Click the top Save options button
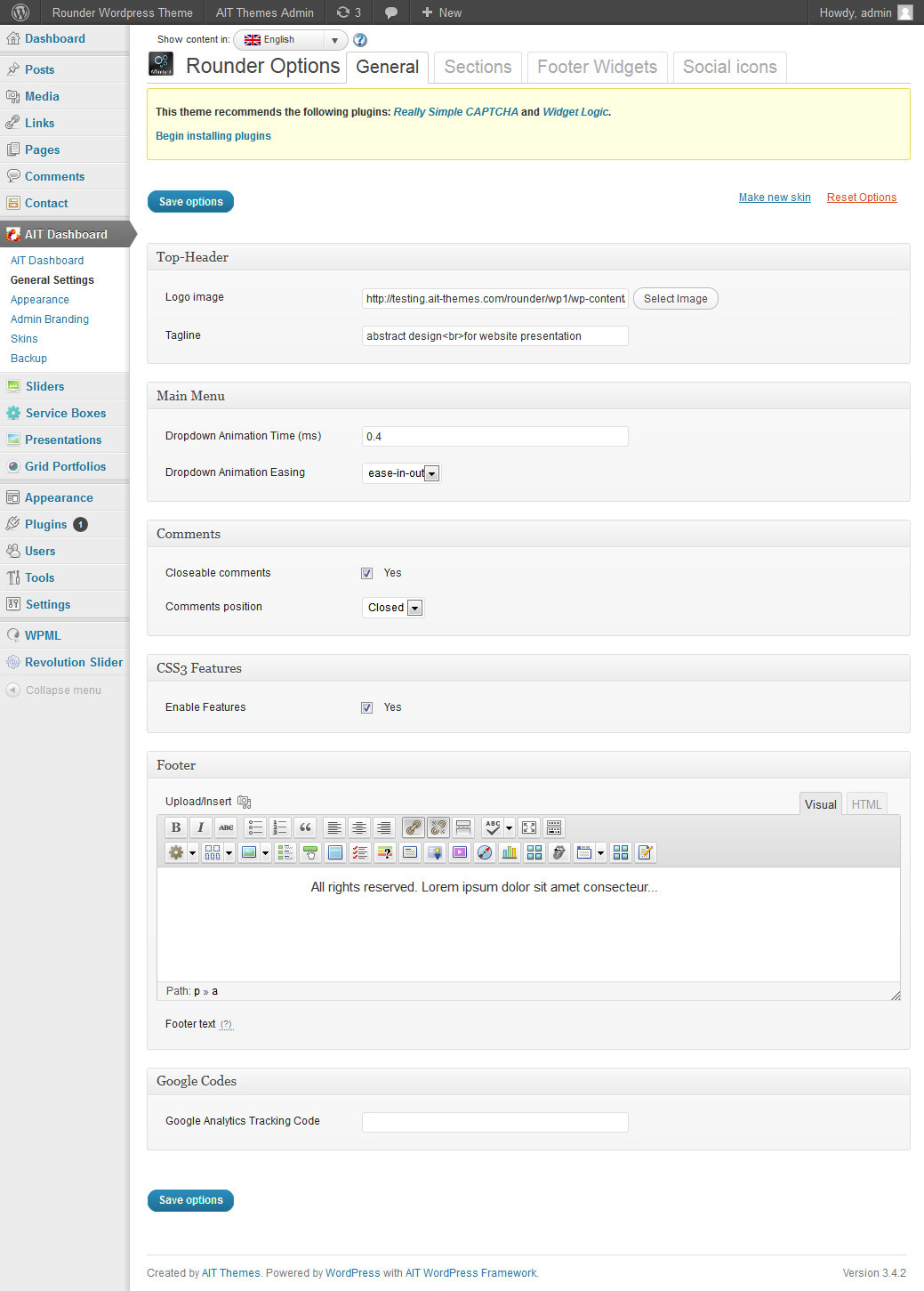 click(191, 202)
